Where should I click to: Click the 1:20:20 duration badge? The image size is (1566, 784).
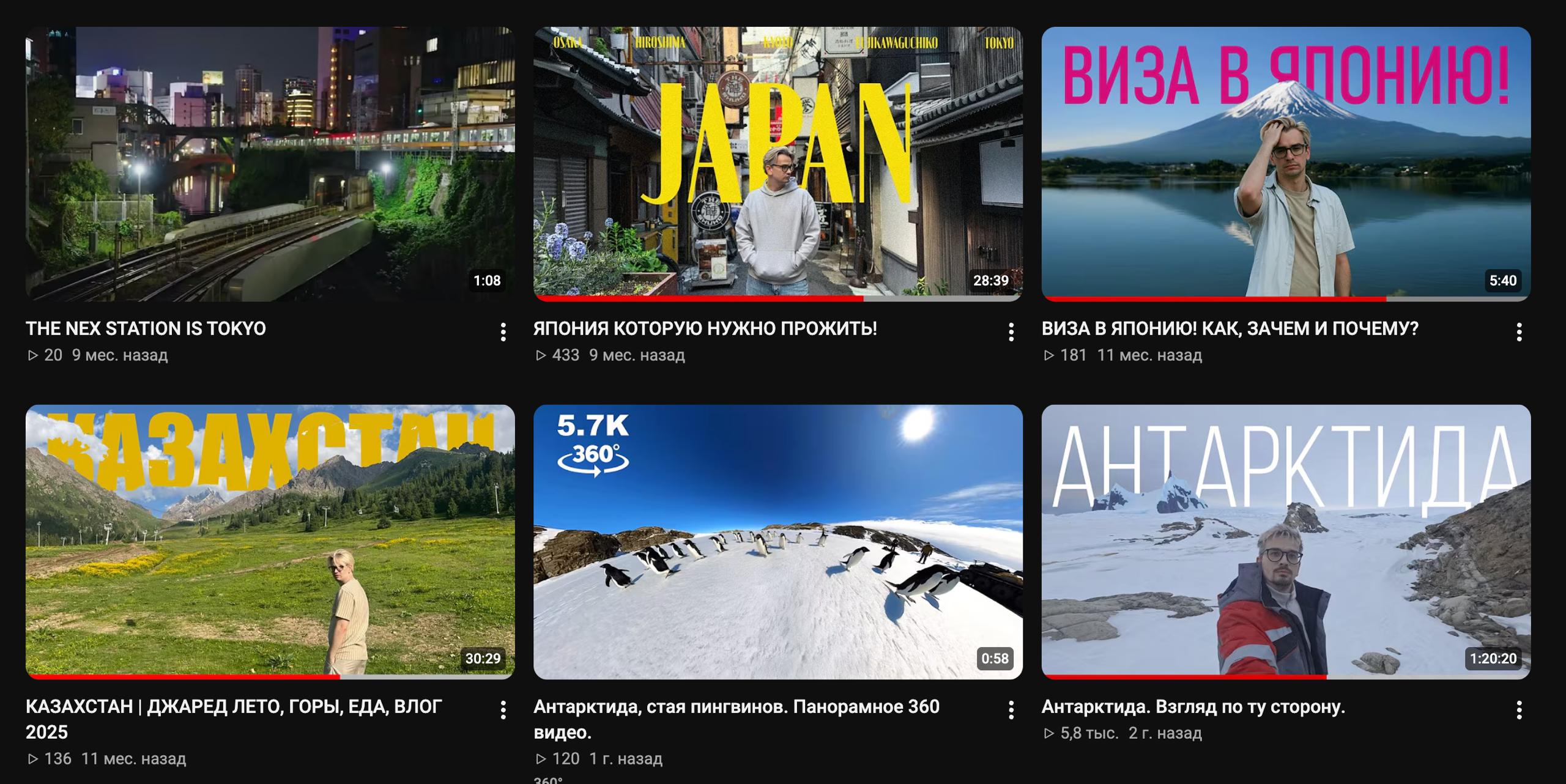tap(1493, 659)
